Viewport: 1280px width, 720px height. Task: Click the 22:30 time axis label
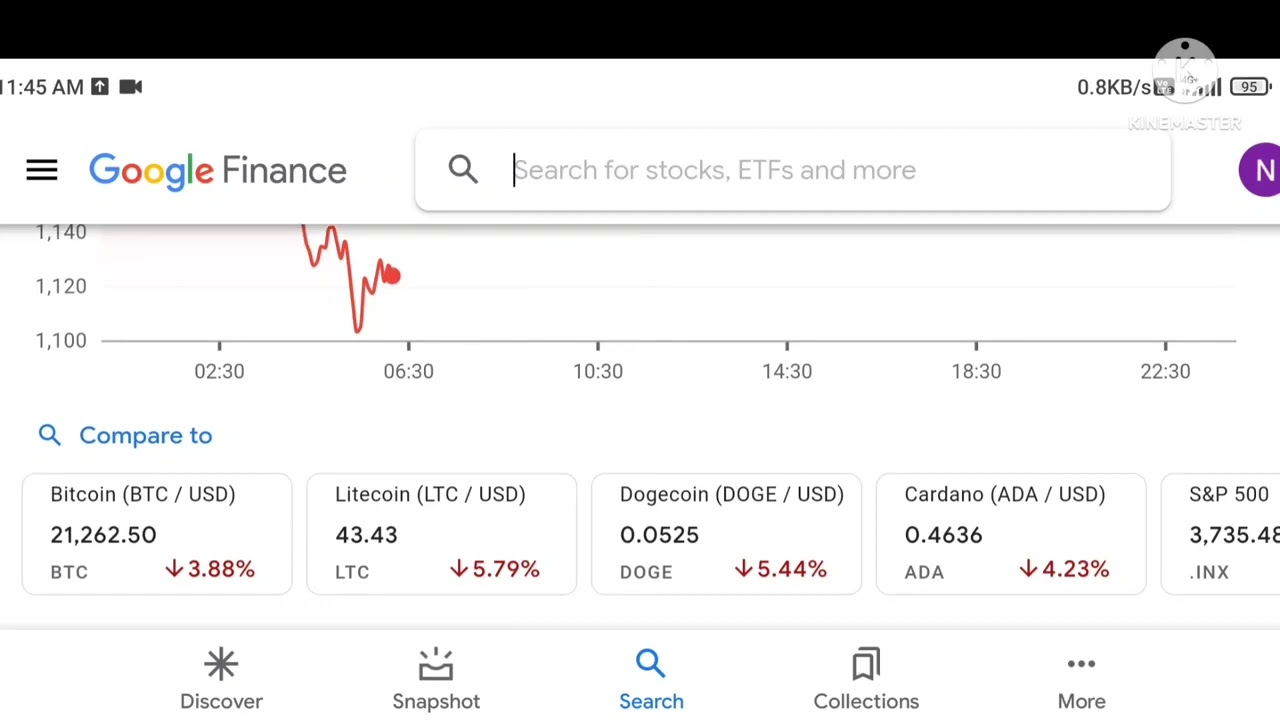[1165, 371]
